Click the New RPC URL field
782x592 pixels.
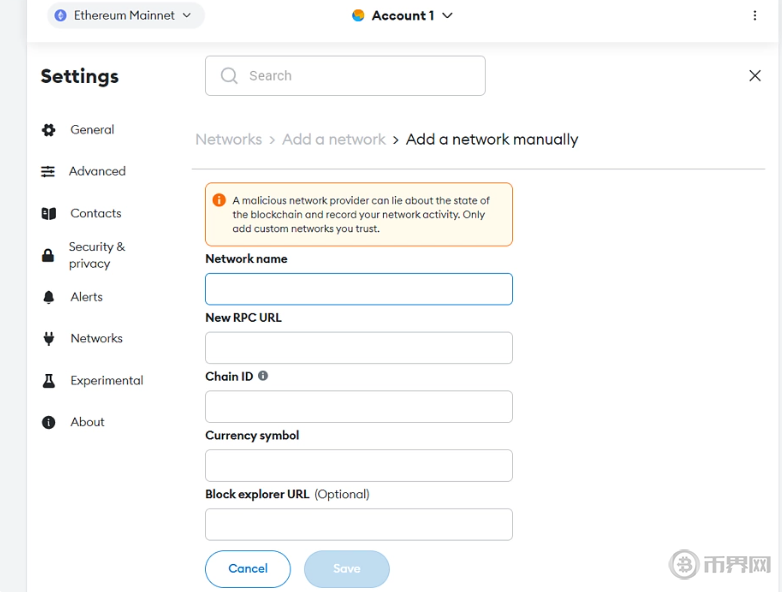pyautogui.click(x=358, y=348)
